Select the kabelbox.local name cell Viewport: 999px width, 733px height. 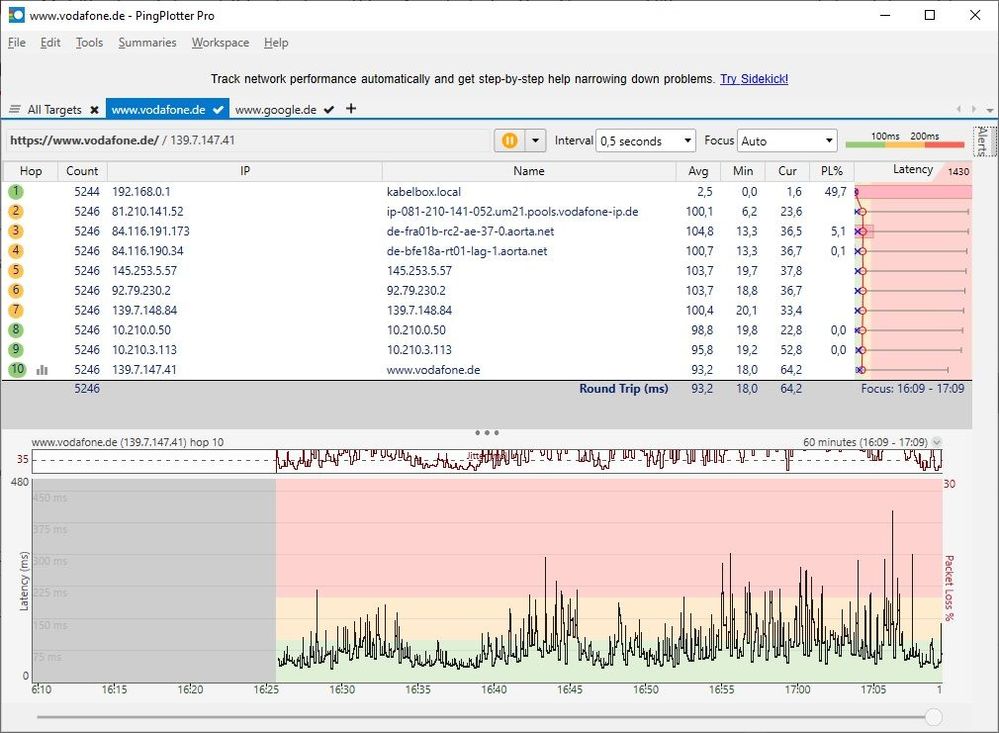[424, 192]
